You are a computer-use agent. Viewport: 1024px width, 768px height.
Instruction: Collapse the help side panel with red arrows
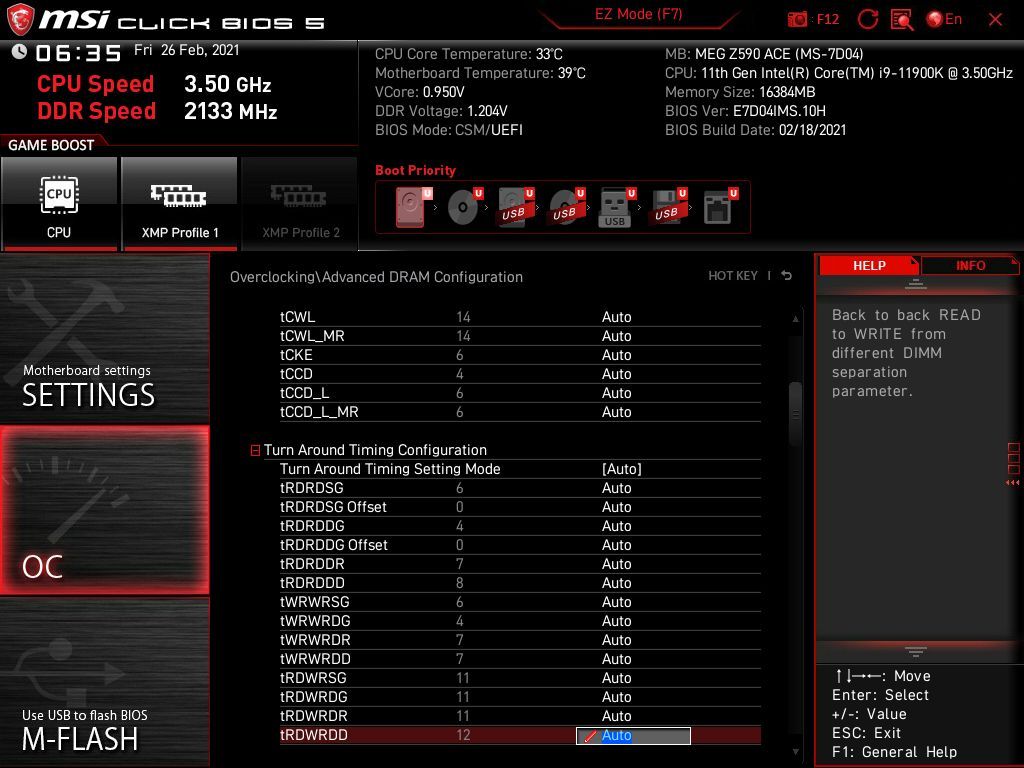coord(1013,483)
